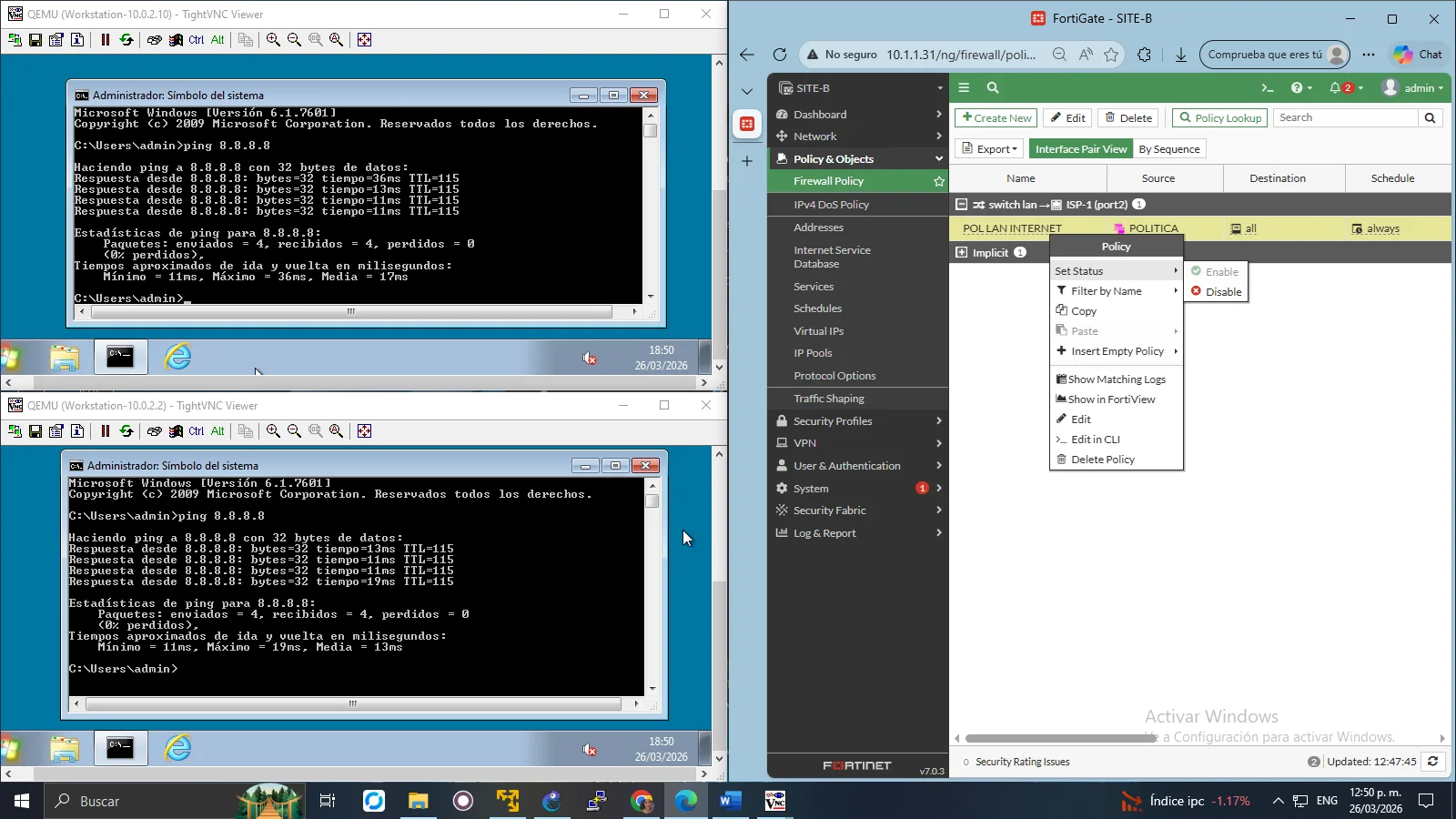Screen dimensions: 1456x819
Task: Click Refresh screen icon in top TightVNC toolbar
Action: pos(126,40)
